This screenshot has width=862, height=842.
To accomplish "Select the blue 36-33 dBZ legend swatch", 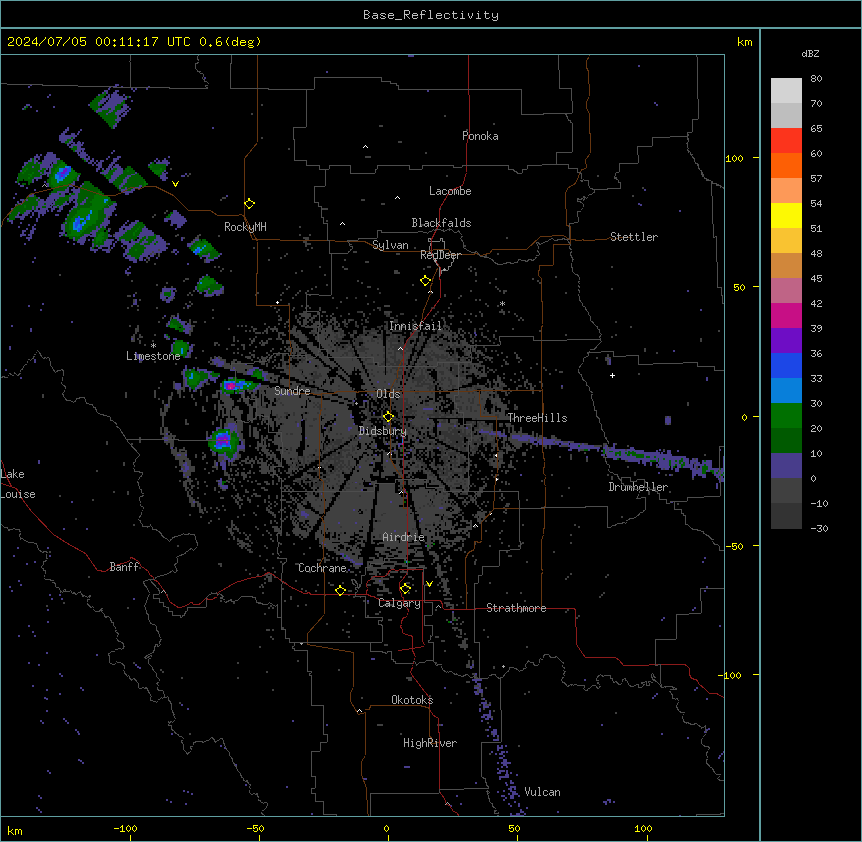I will click(x=786, y=365).
